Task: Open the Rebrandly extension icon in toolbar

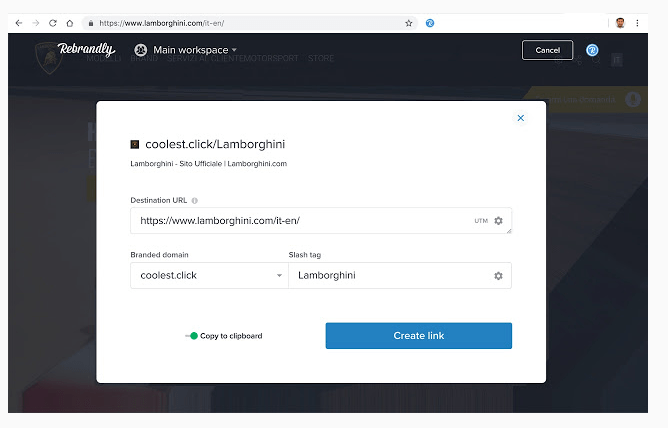Action: point(430,23)
